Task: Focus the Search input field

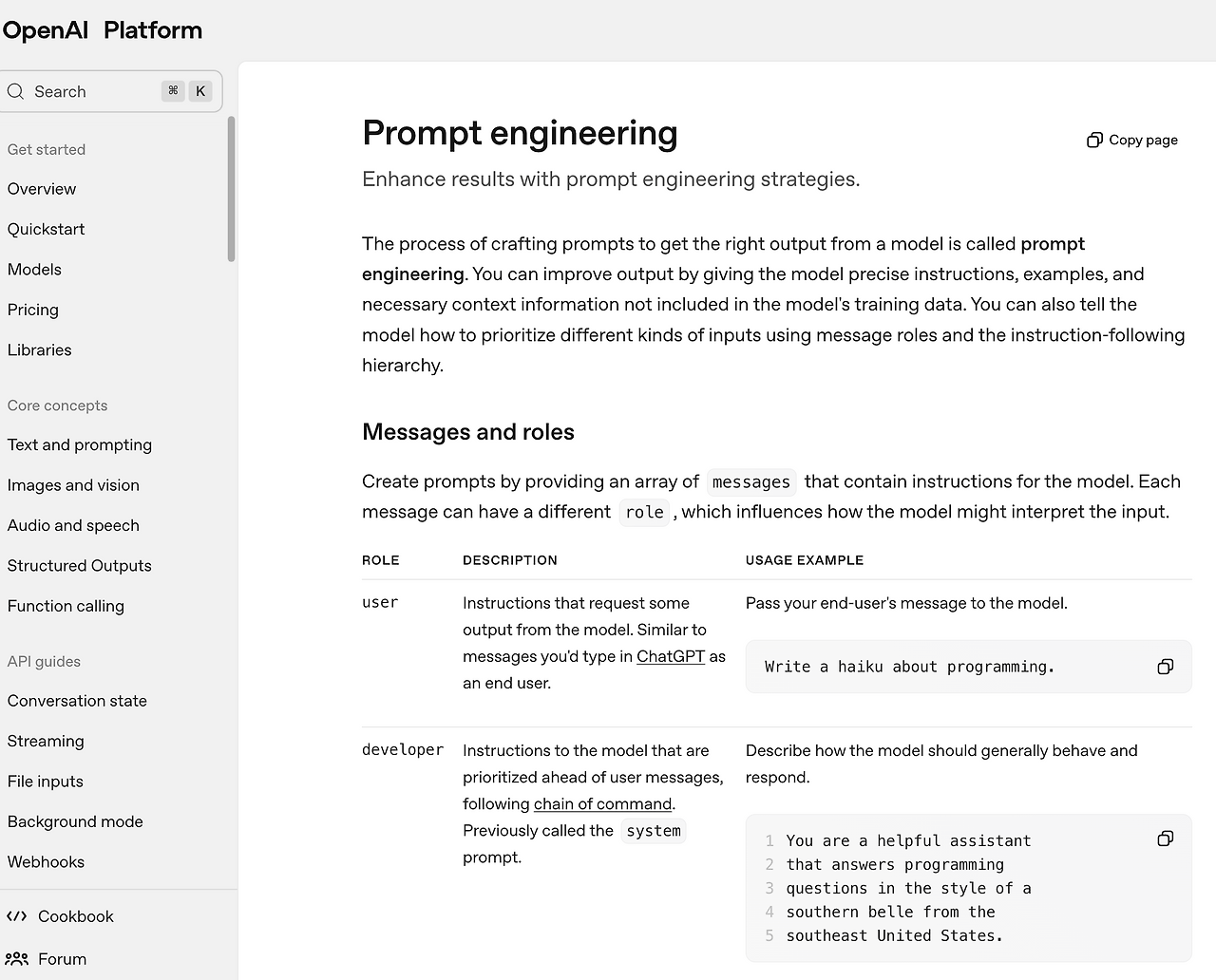Action: tap(110, 91)
